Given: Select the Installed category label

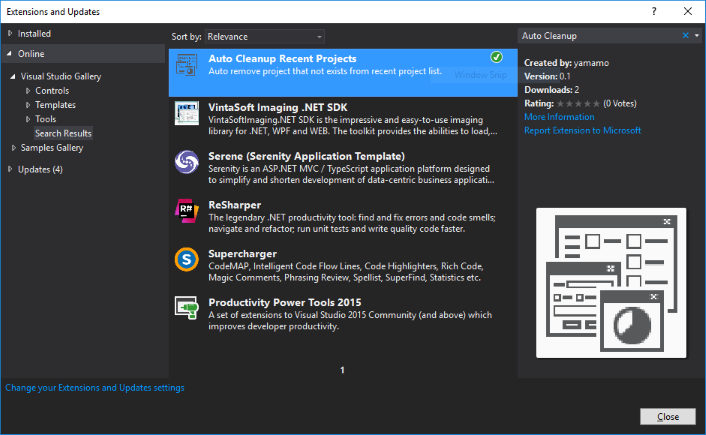Looking at the screenshot, I should [34, 34].
